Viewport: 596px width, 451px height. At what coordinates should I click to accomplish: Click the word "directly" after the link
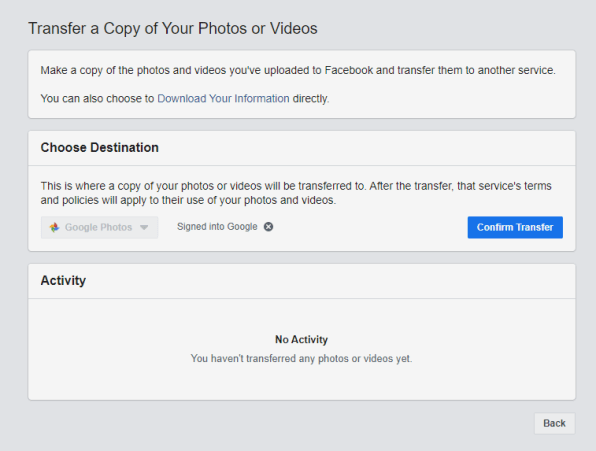[x=310, y=98]
